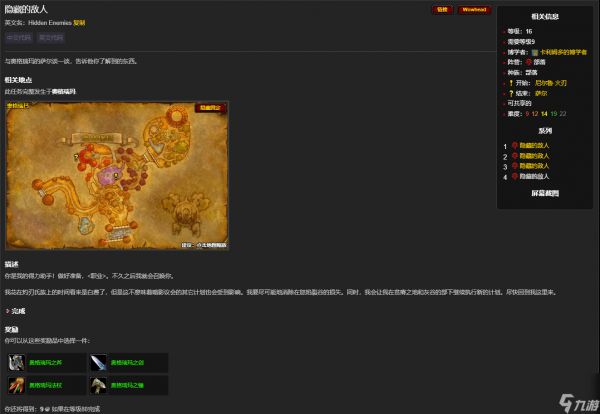Open quest starter link 尼尔鲁·火刃

pos(551,83)
